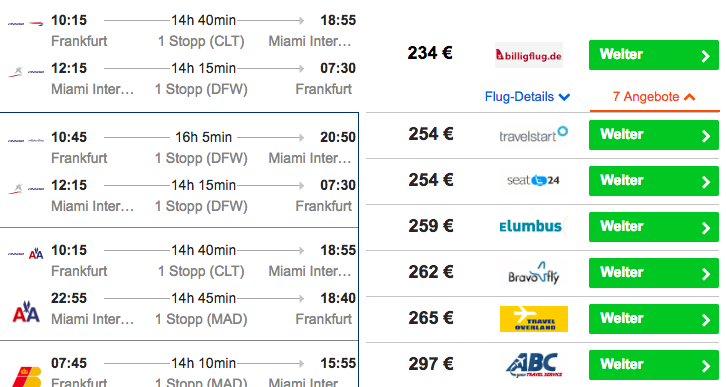Click the elumbus provider logo
Screen dimensions: 726x387
[532, 226]
